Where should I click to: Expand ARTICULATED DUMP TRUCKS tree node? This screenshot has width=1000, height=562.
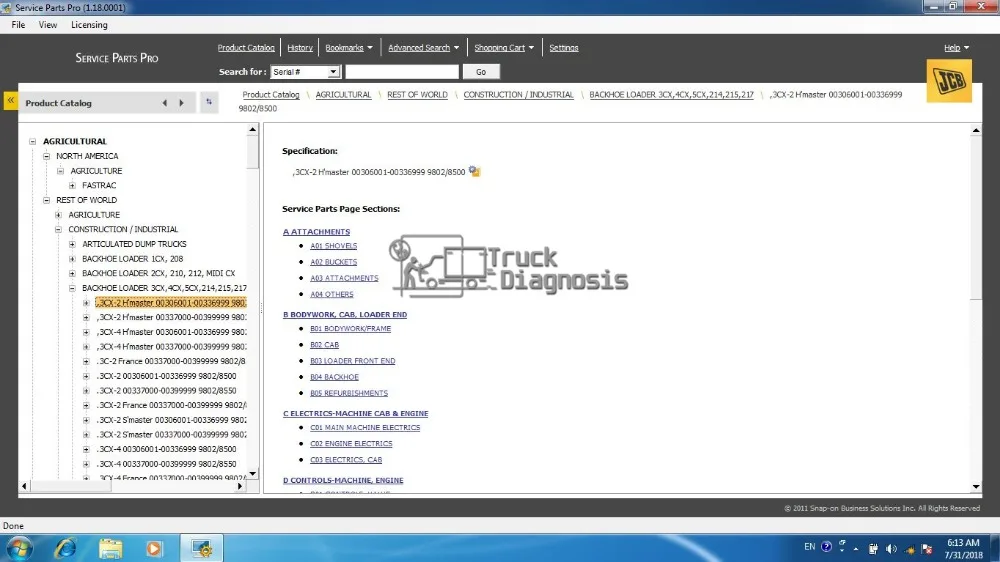(x=72, y=244)
